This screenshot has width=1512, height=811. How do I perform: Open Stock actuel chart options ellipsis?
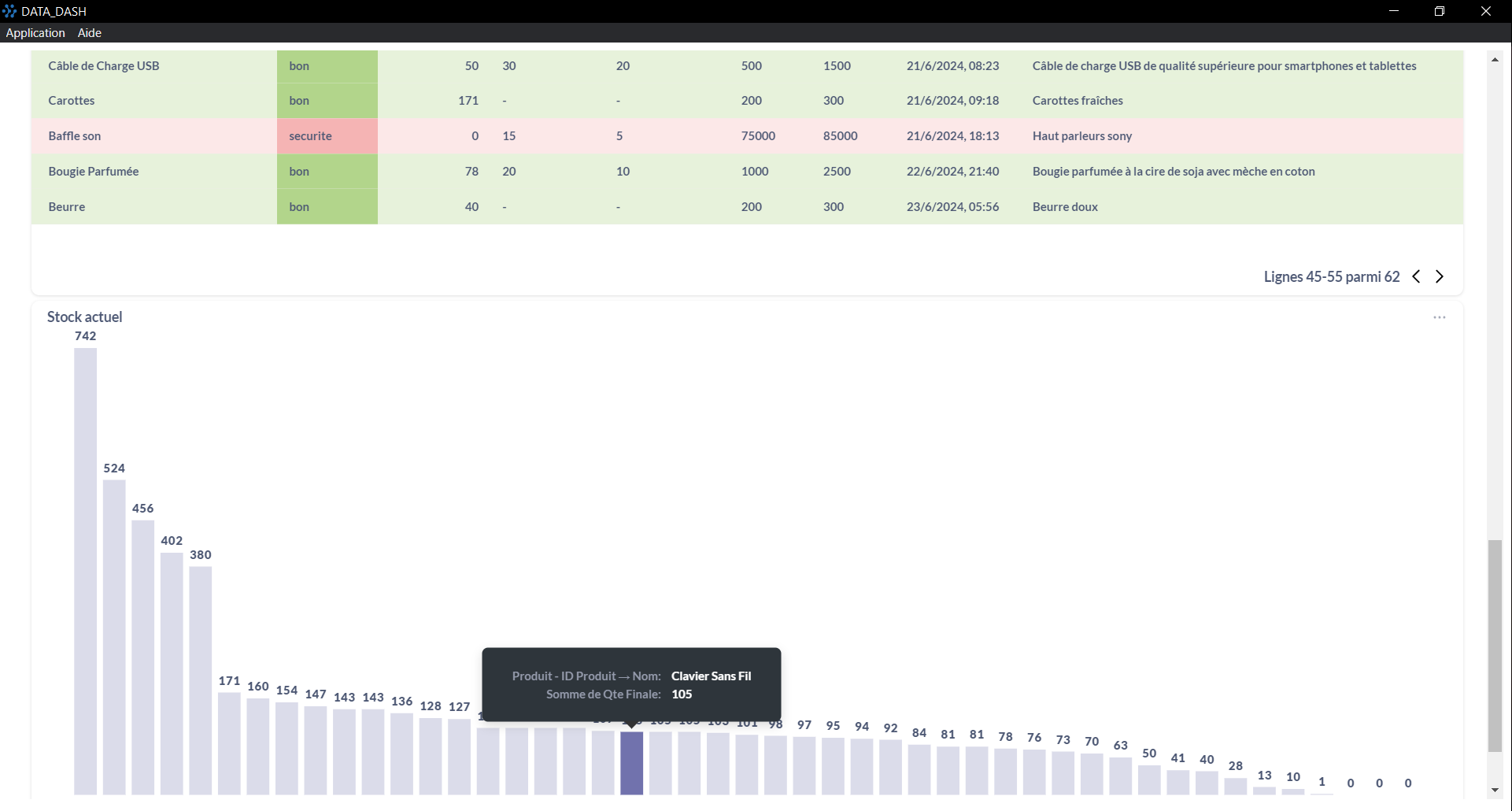click(x=1440, y=317)
